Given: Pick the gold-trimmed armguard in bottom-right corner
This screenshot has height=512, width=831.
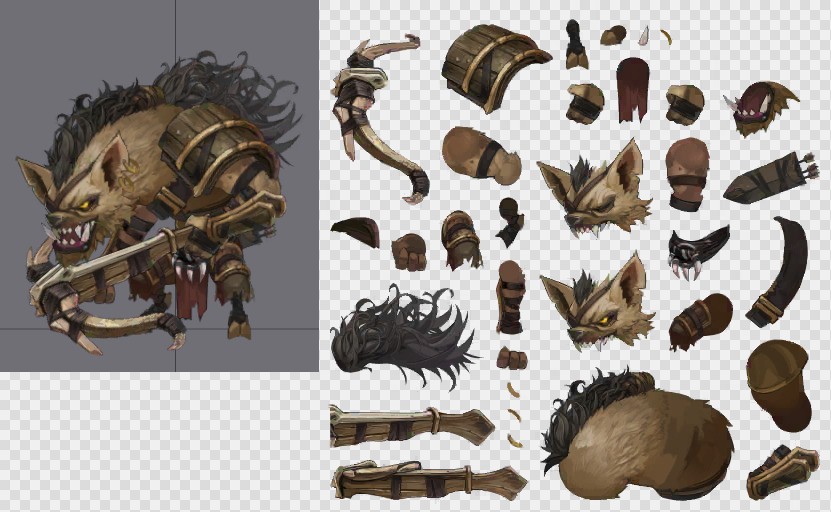Looking at the screenshot, I should tap(781, 470).
